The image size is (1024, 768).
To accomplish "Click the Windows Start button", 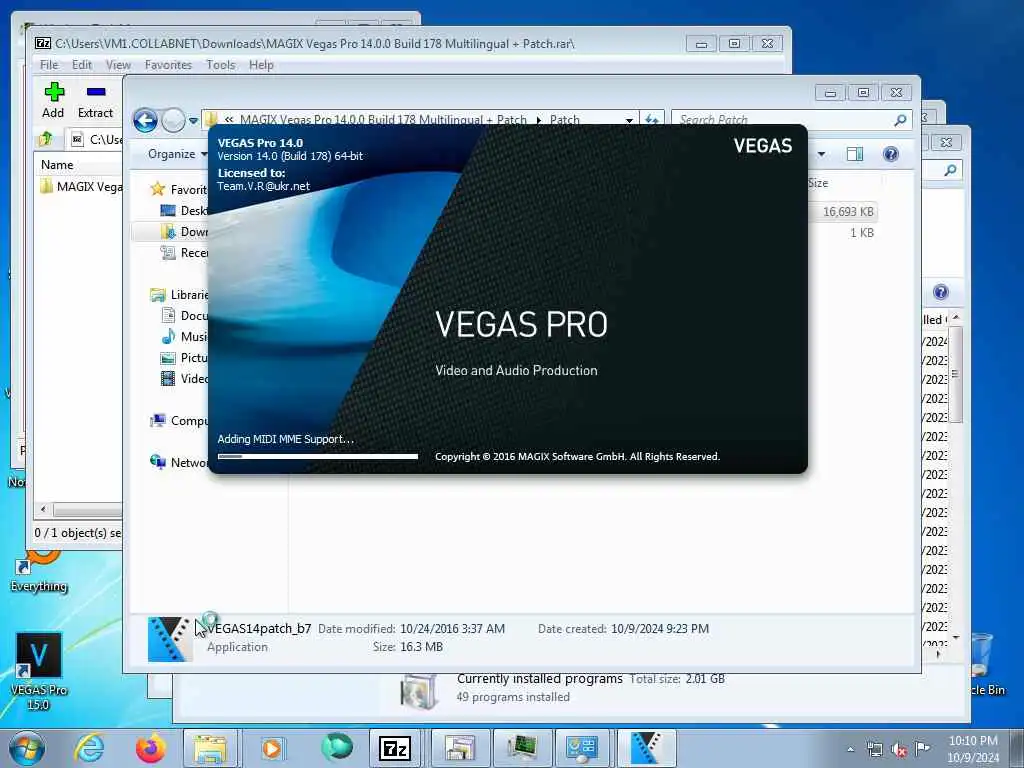I will tap(27, 748).
